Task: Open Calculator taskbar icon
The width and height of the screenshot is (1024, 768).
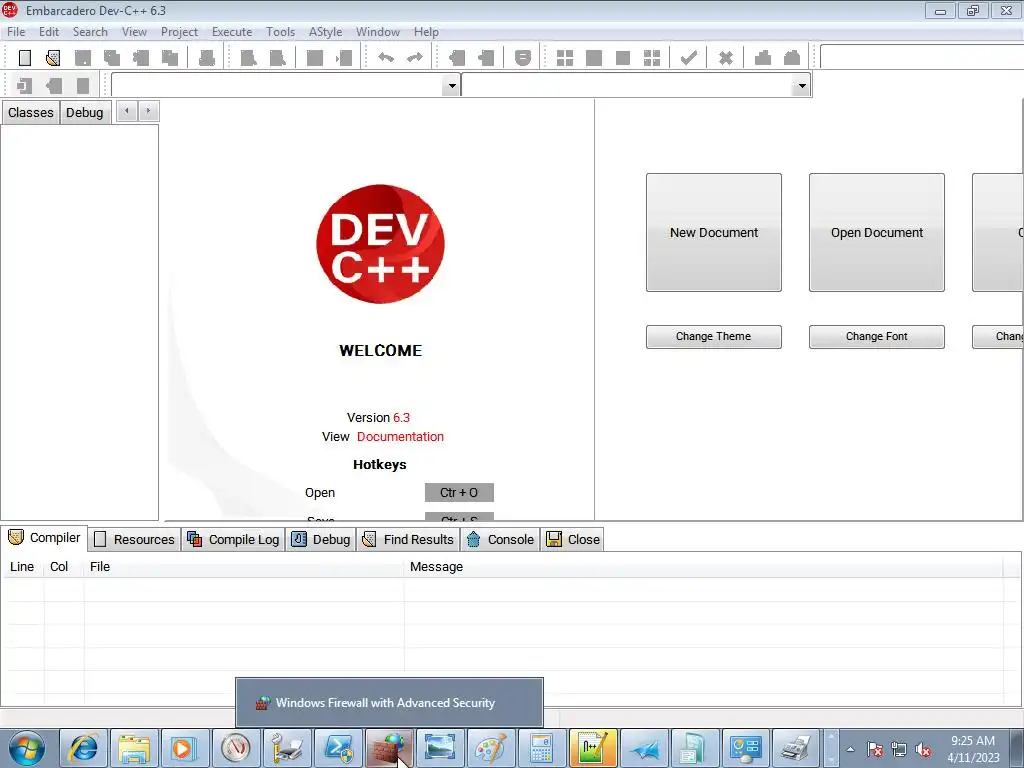Action: coord(541,748)
